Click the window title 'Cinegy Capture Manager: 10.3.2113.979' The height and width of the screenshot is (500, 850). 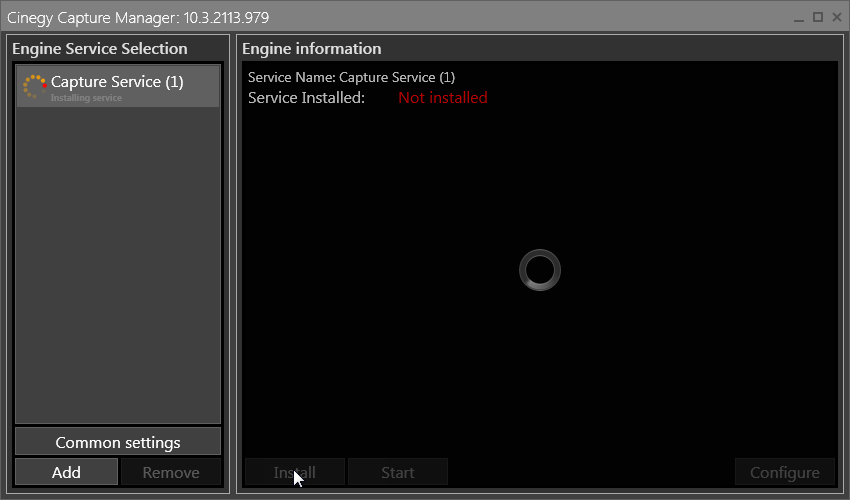(x=138, y=18)
